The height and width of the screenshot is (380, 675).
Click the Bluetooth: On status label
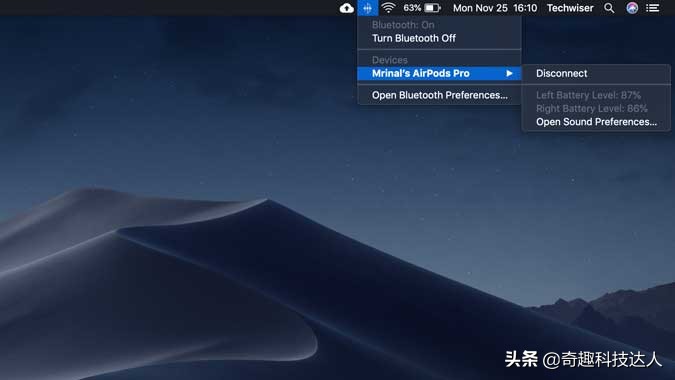click(403, 25)
